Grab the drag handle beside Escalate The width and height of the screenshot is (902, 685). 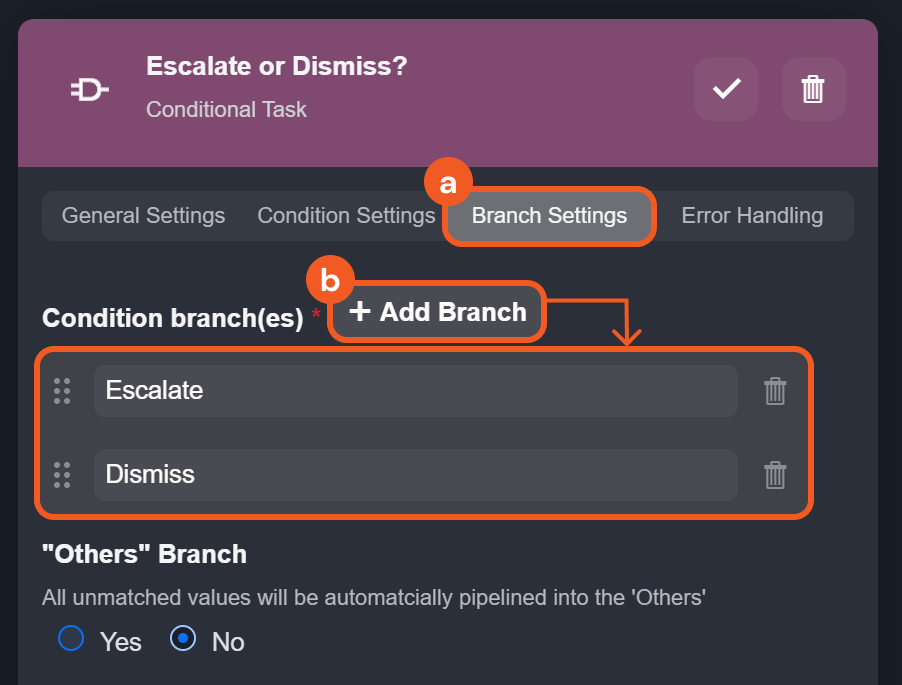click(62, 391)
